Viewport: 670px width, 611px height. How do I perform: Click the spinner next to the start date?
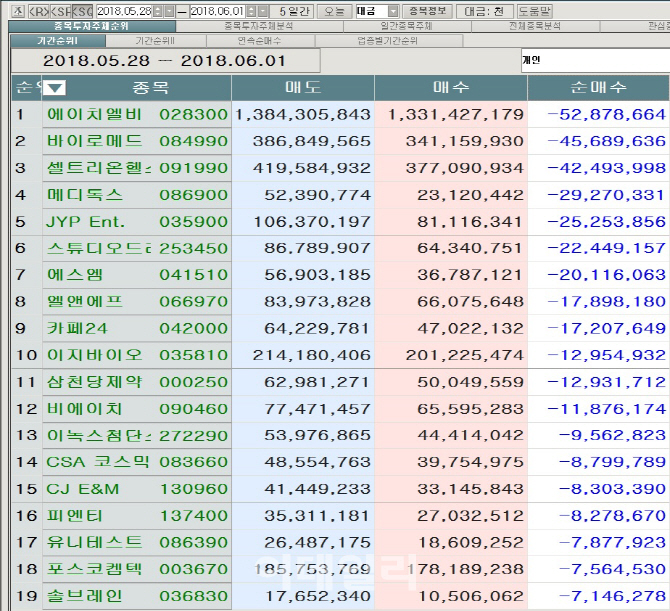[x=158, y=11]
